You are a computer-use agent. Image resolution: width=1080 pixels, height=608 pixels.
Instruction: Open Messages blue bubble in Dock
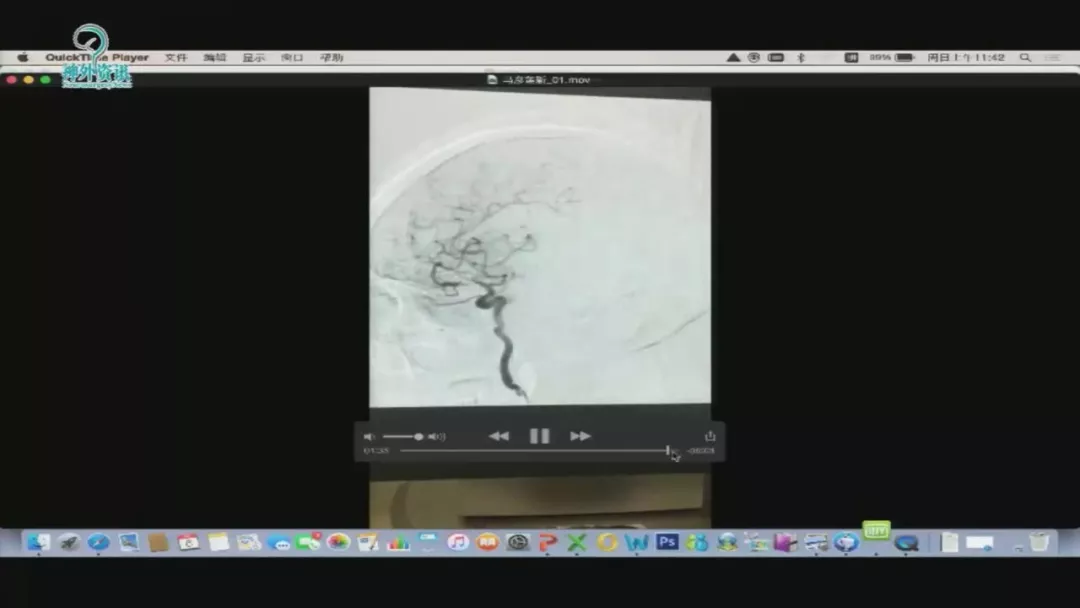[x=278, y=543]
